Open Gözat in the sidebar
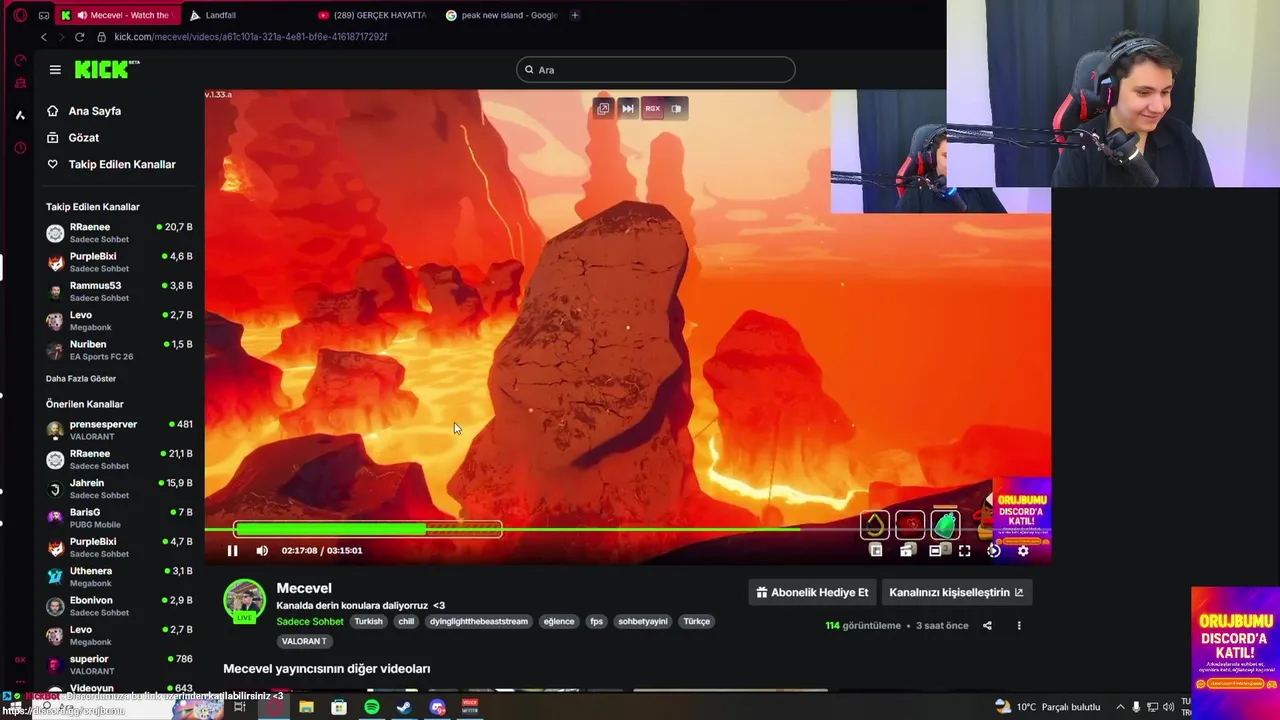1280x720 pixels. [83, 138]
